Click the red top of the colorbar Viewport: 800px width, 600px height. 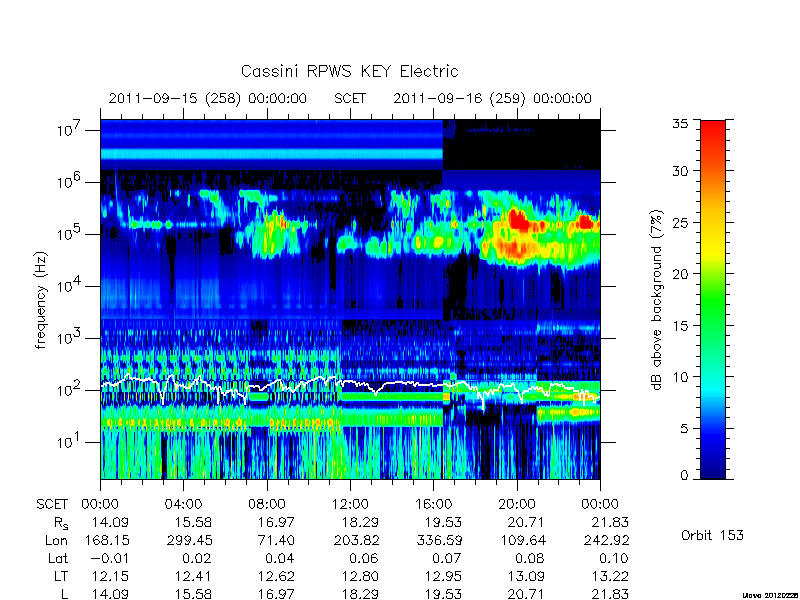coord(713,133)
